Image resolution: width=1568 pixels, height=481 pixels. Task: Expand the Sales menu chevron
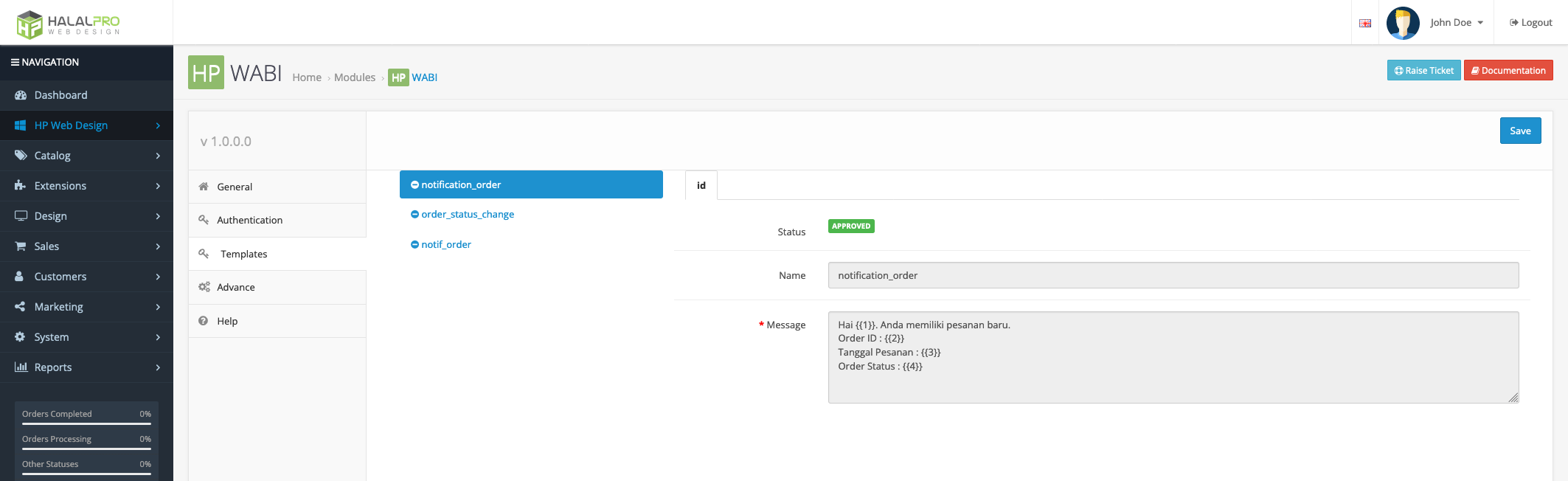(x=158, y=246)
